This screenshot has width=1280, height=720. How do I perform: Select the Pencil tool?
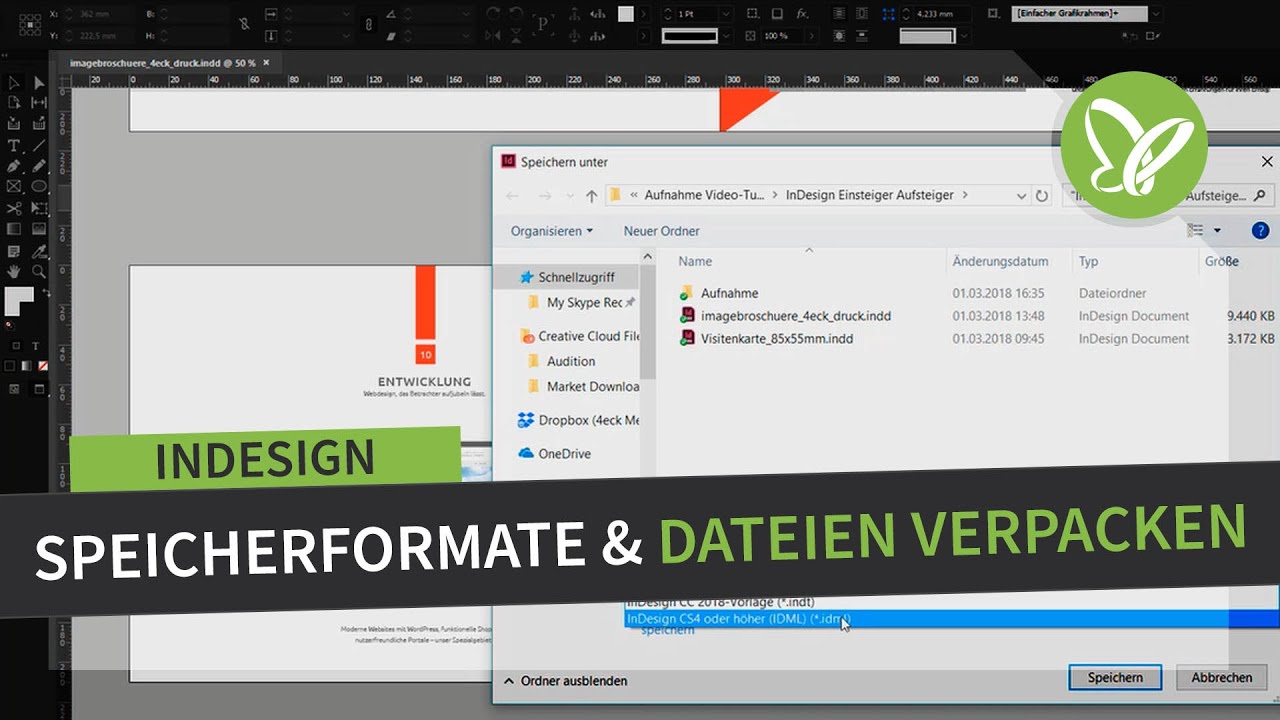point(39,166)
